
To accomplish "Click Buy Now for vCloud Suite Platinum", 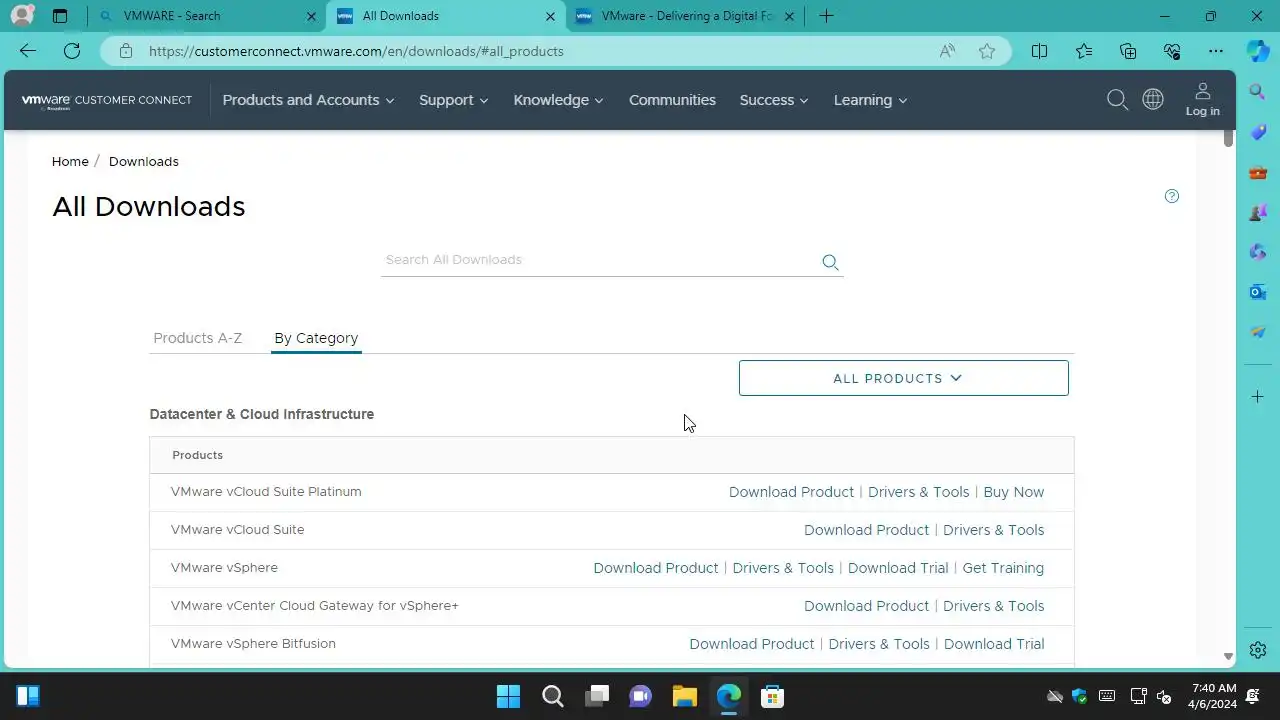I will point(1013,492).
